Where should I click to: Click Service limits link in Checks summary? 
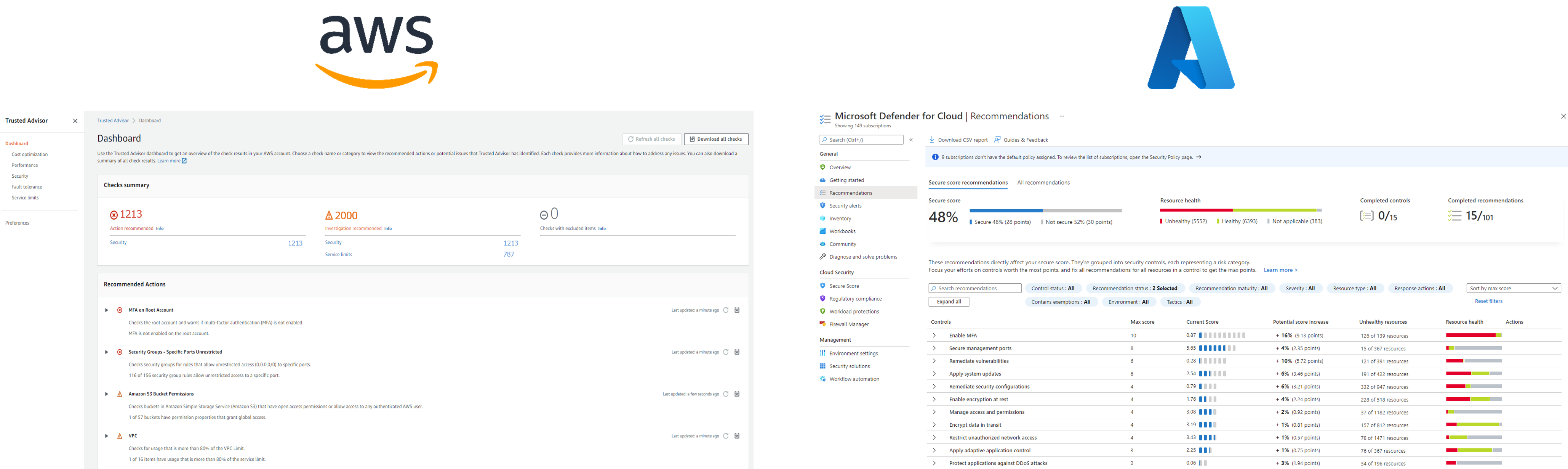[x=338, y=255]
